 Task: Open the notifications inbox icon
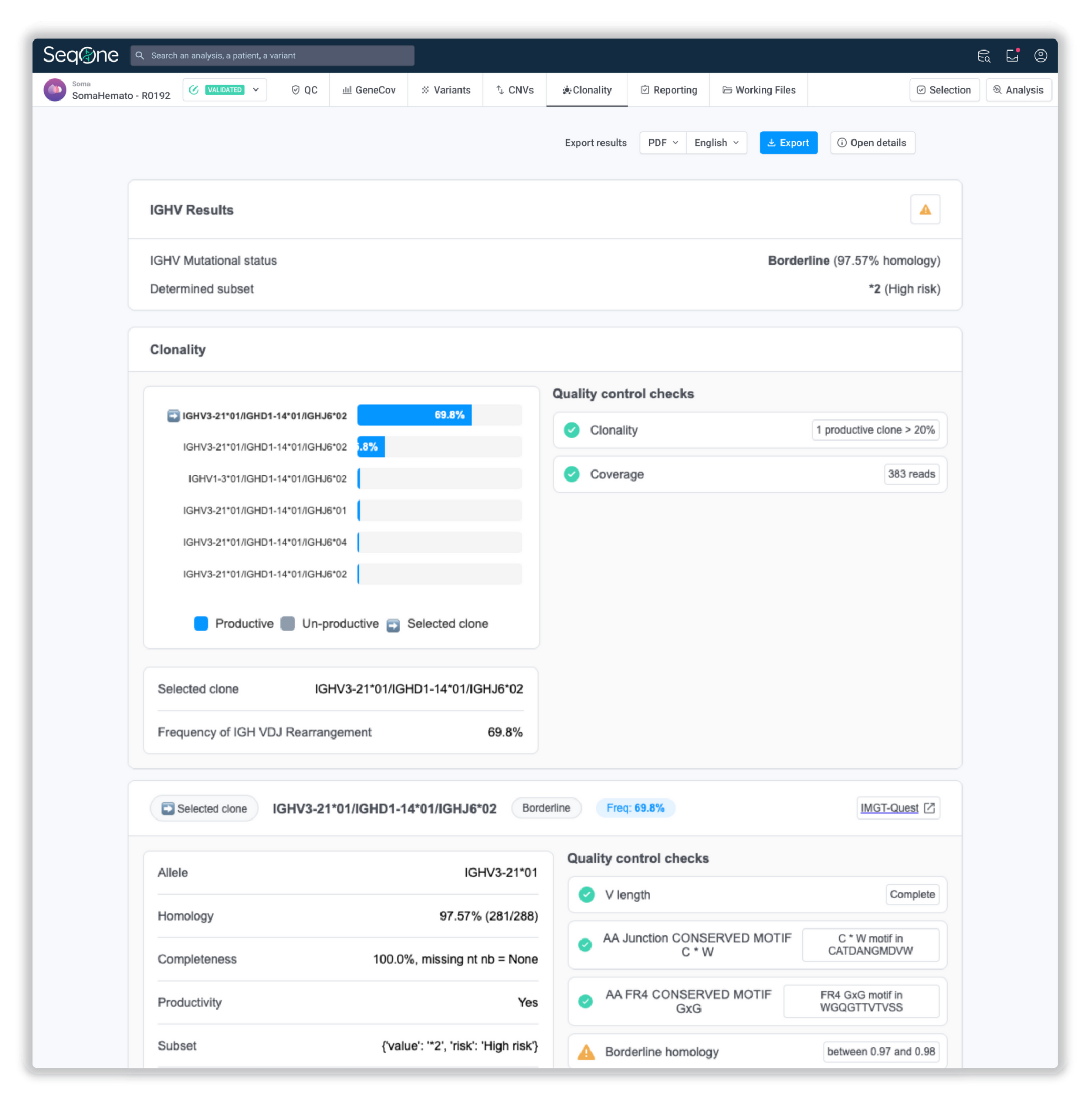coord(1012,55)
